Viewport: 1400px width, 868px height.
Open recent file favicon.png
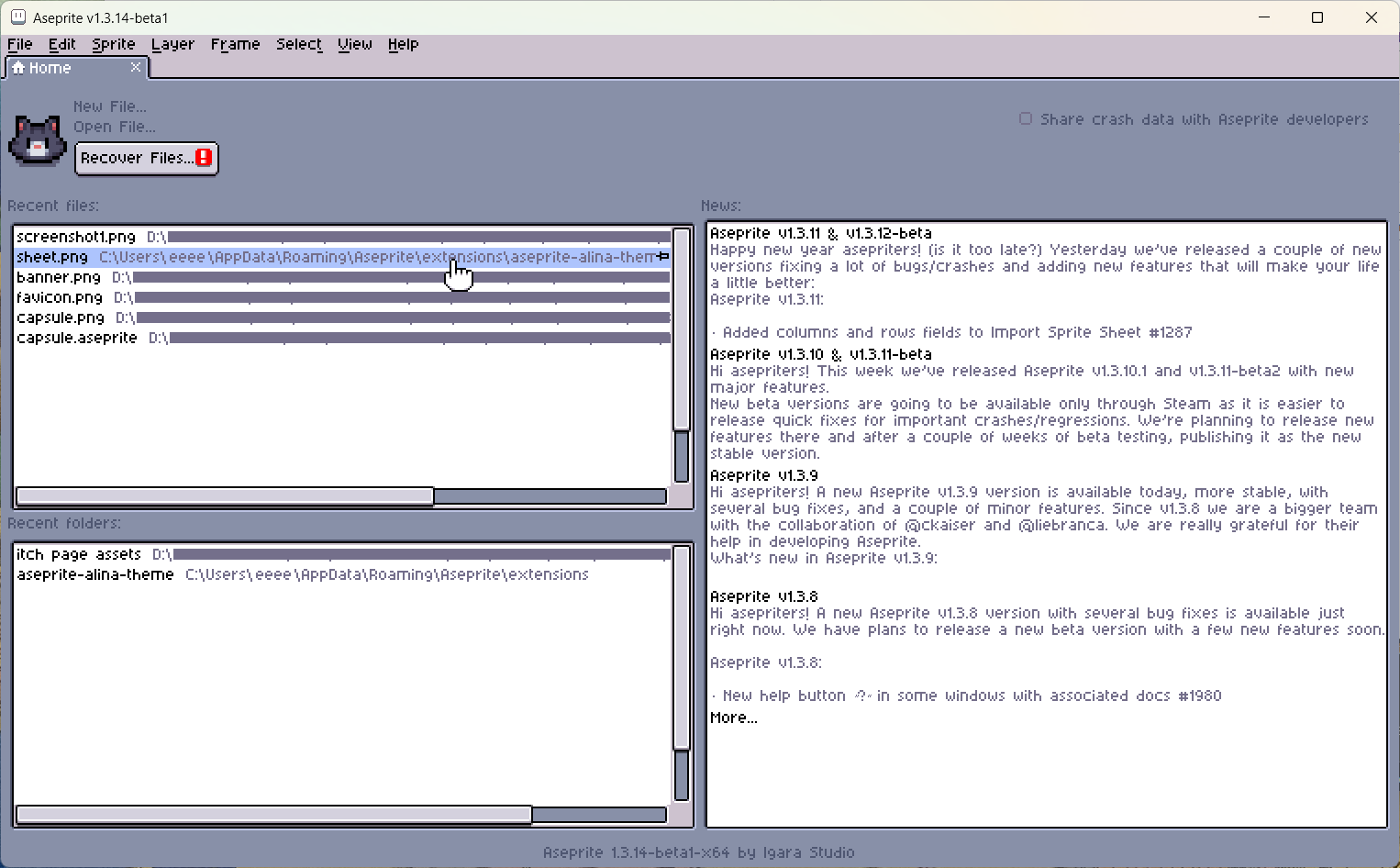click(343, 297)
